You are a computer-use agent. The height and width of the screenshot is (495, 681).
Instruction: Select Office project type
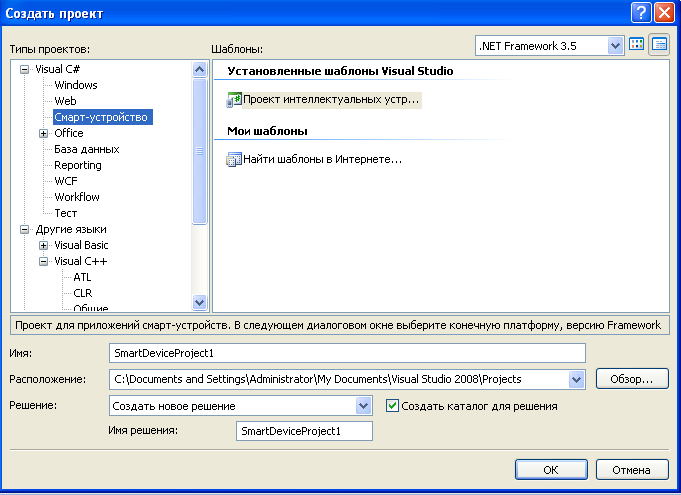point(69,133)
